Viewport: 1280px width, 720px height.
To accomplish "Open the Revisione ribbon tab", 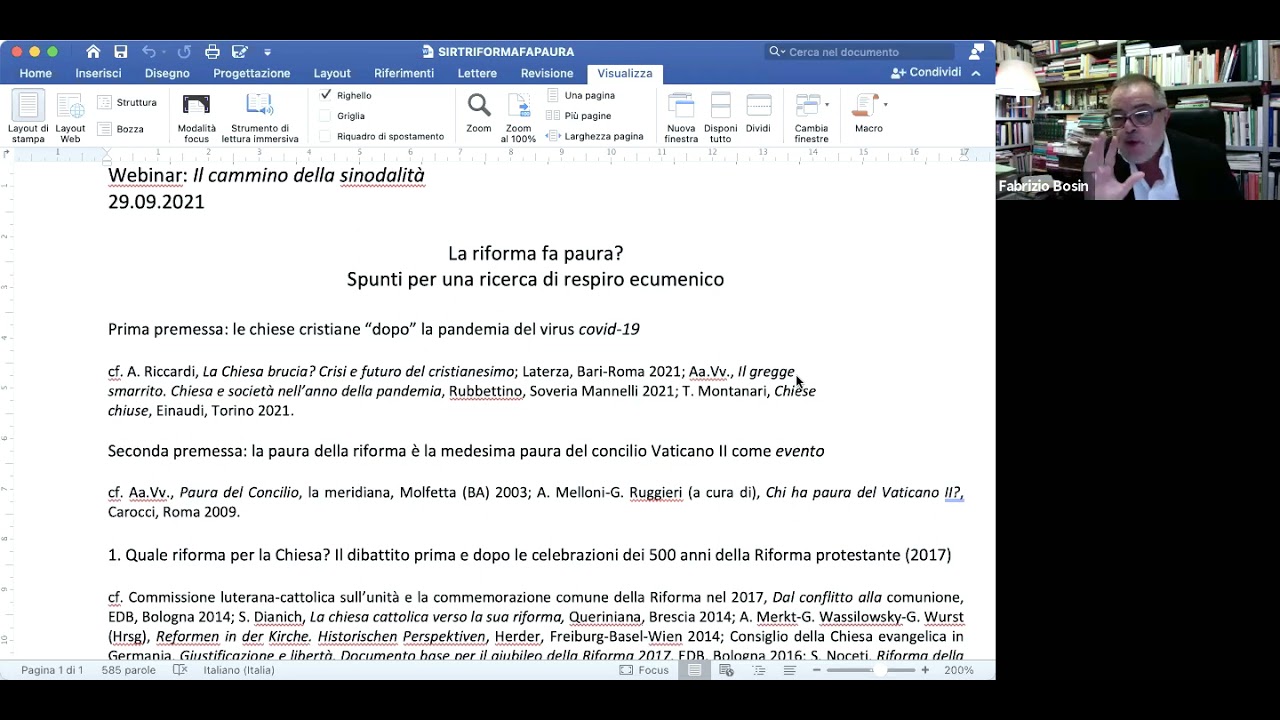I will click(547, 73).
